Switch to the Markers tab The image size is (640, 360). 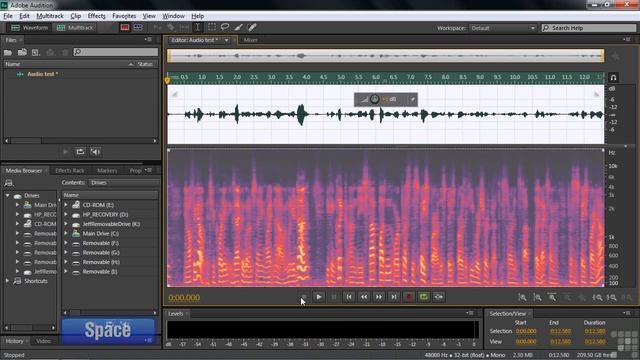(x=107, y=171)
